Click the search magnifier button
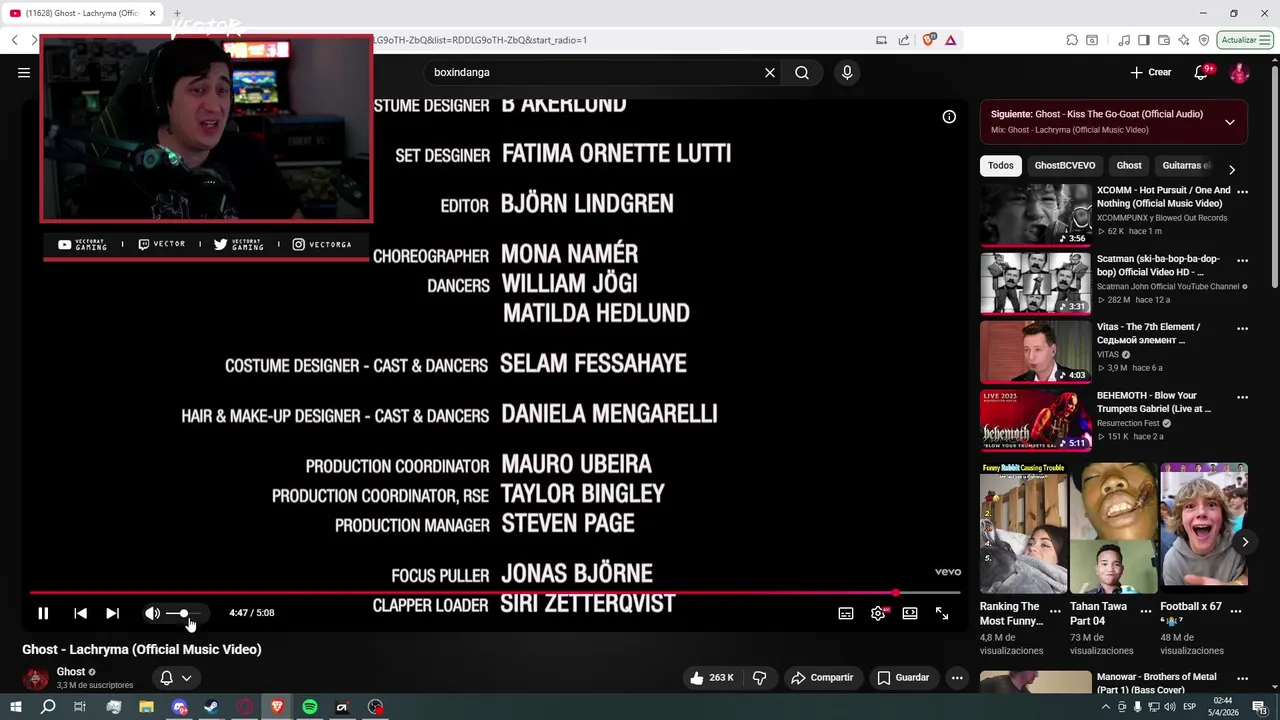 802,72
